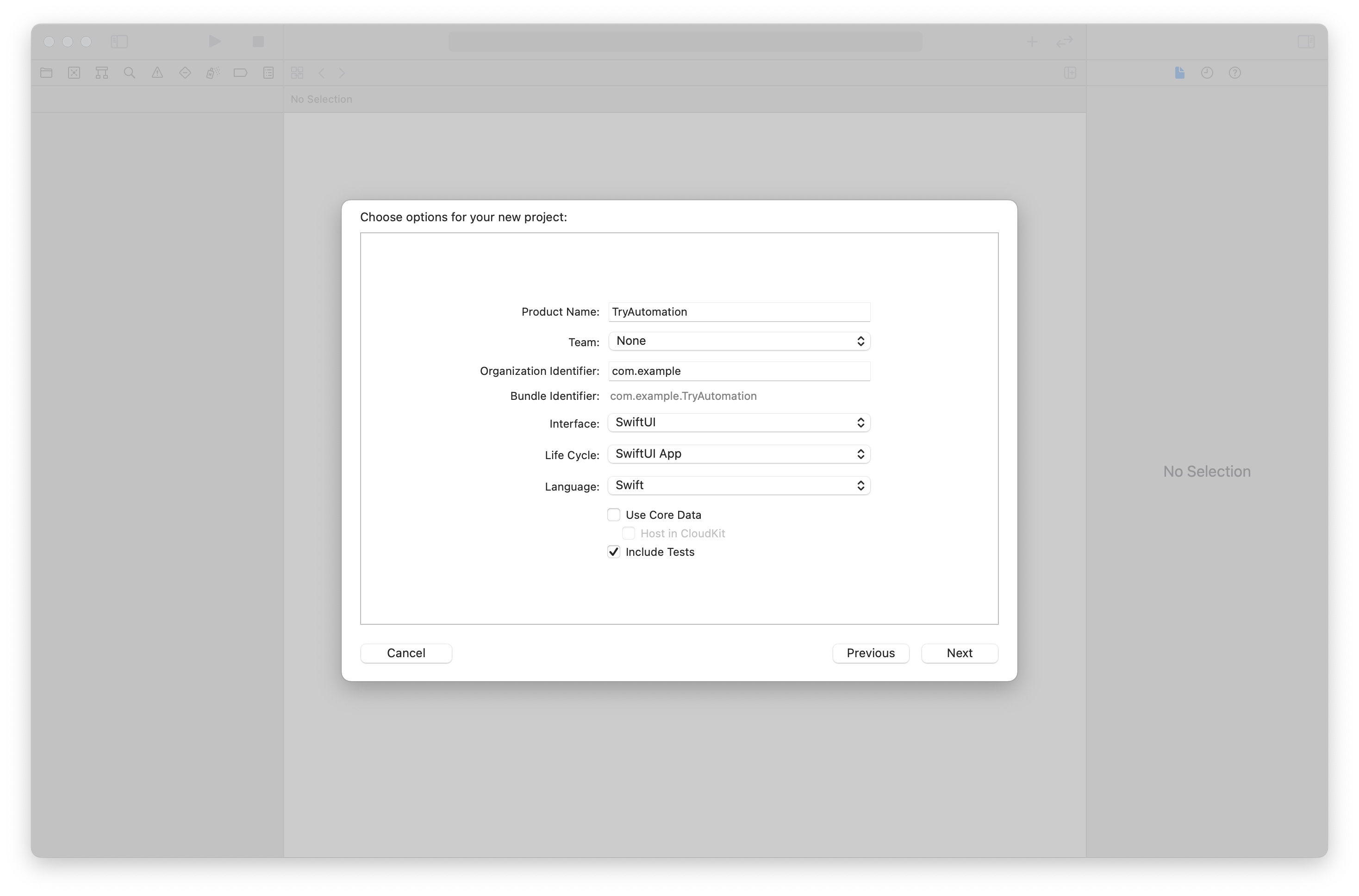The height and width of the screenshot is (896, 1359).
Task: Open the Breakpoint navigator icon
Action: (x=241, y=73)
